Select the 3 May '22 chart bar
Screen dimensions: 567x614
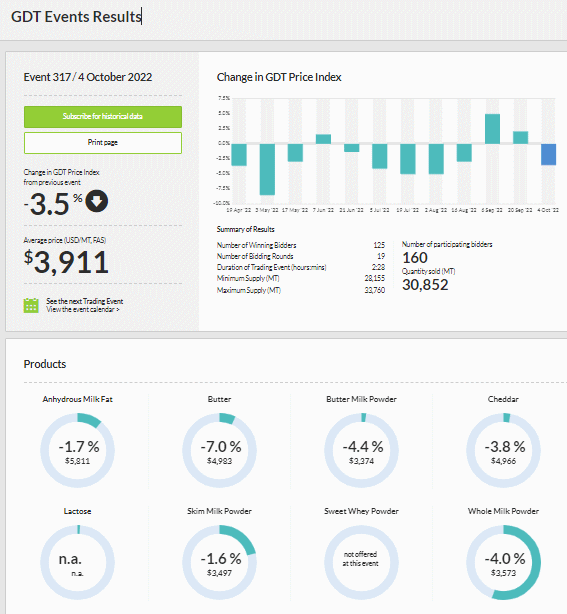[267, 169]
